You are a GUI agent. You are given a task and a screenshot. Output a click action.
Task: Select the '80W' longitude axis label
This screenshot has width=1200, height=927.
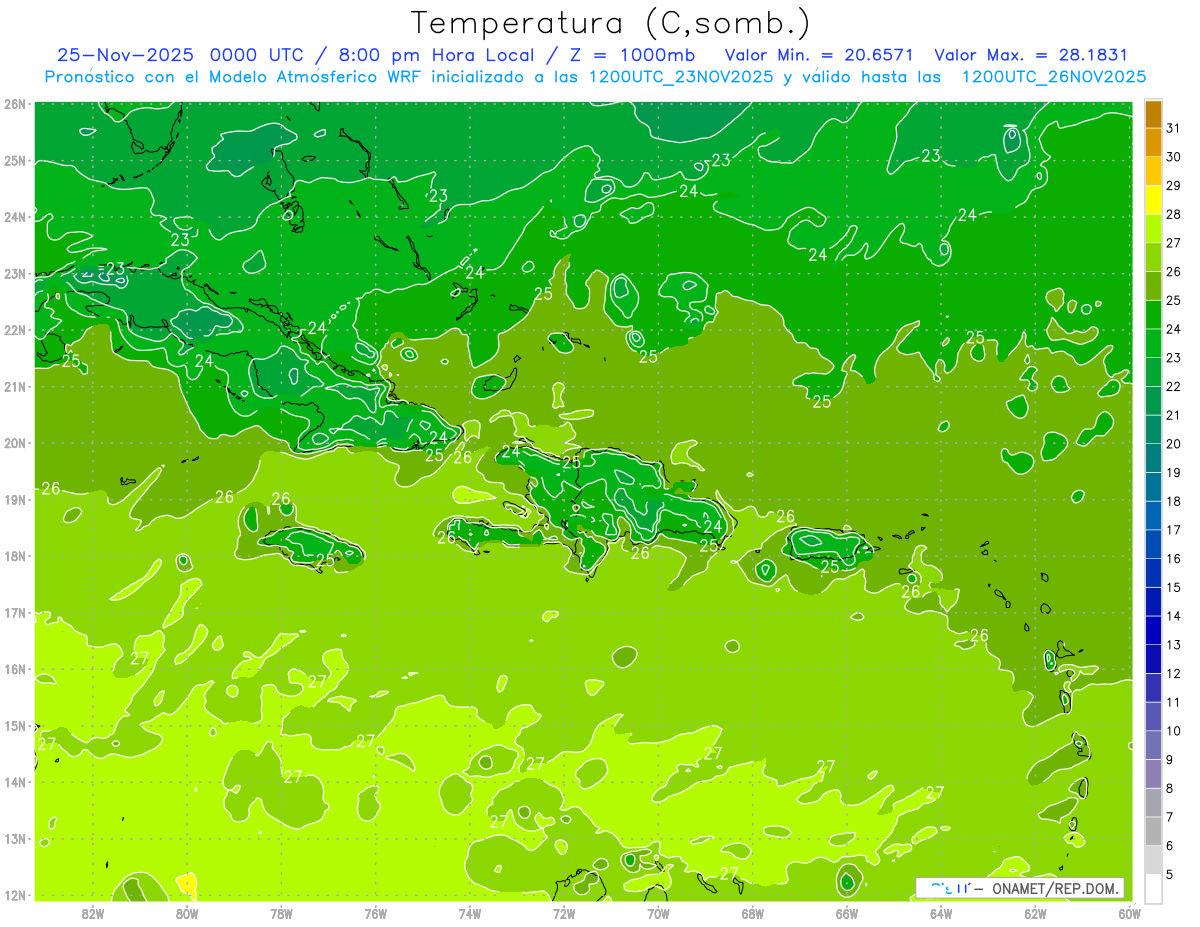187,912
